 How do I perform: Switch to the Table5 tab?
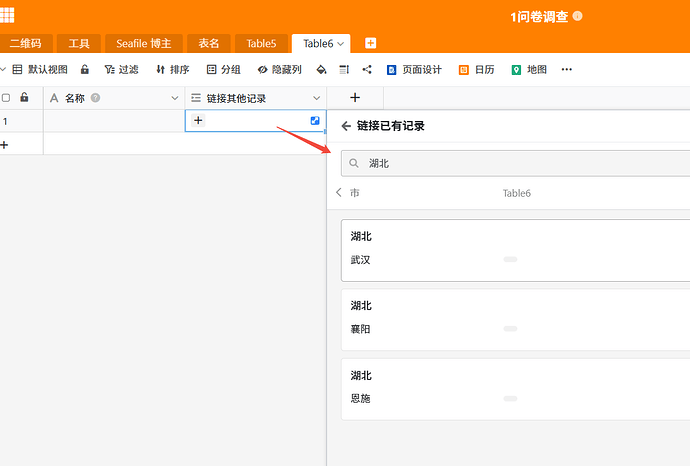[x=261, y=44]
